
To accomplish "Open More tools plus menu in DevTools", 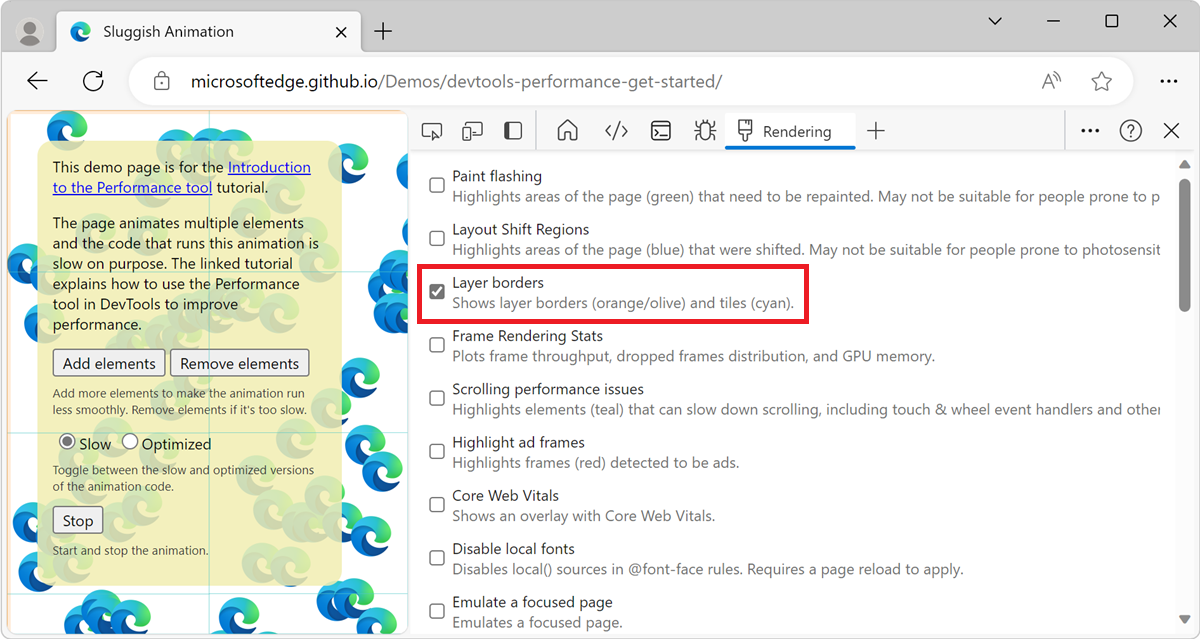I will [876, 131].
